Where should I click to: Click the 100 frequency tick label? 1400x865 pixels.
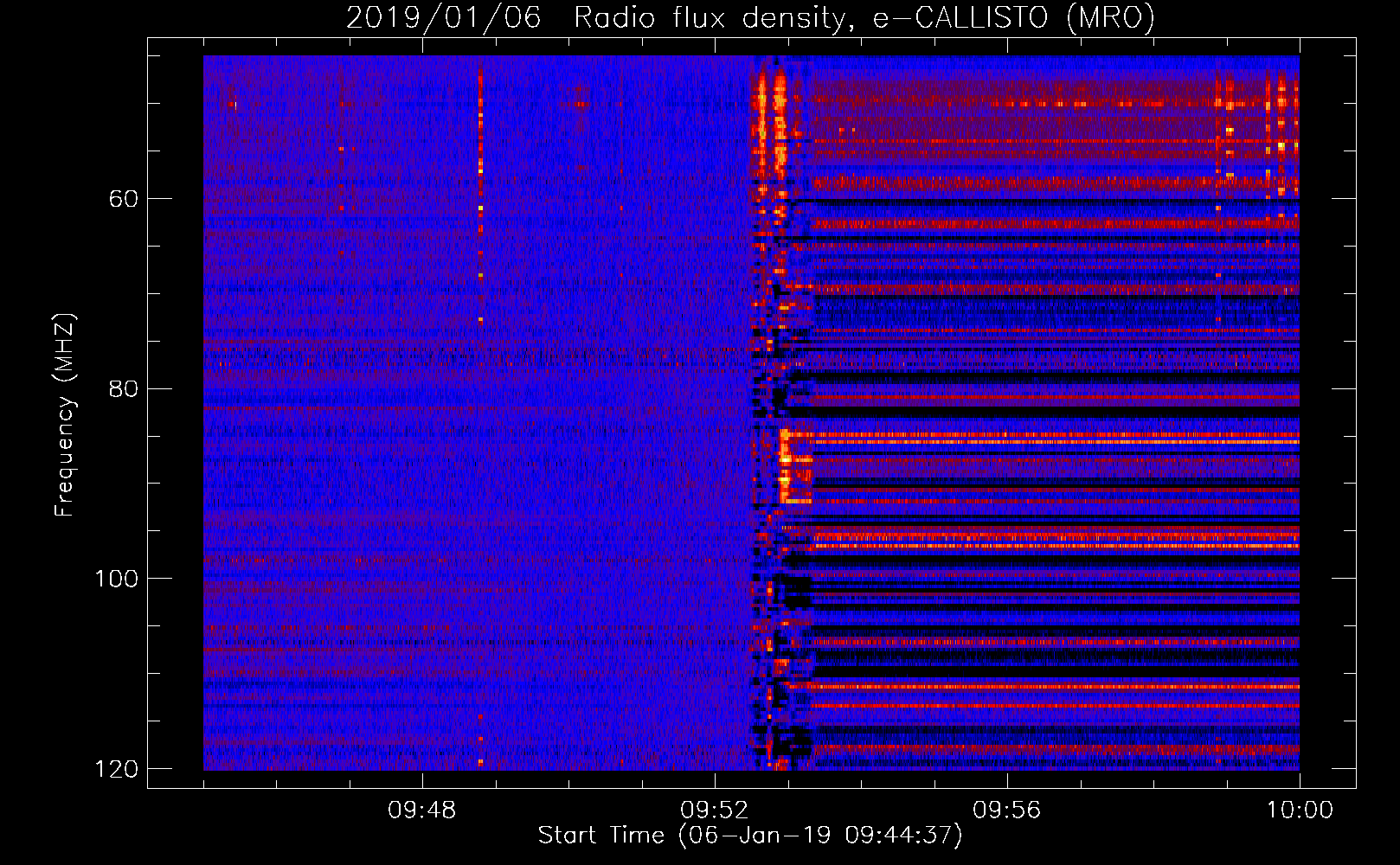(x=116, y=579)
